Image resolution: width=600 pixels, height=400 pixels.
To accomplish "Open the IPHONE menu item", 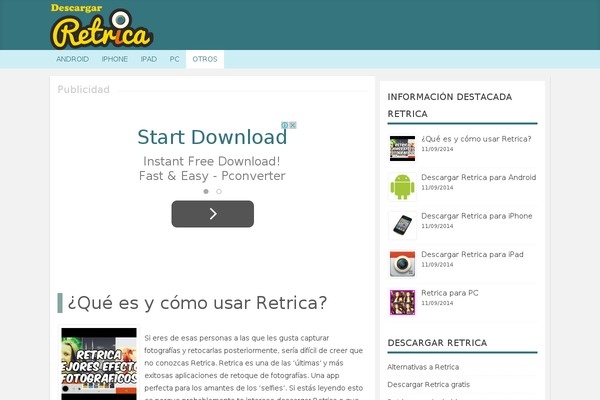I will coord(114,59).
